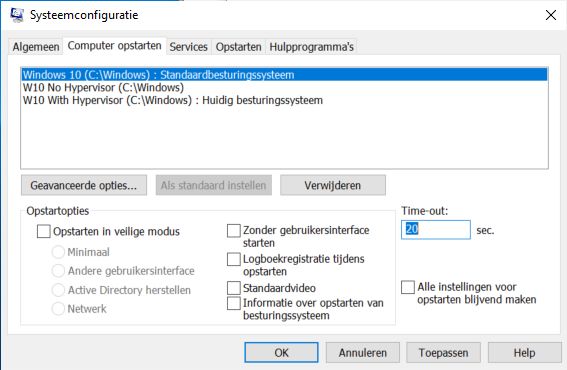Click the Verwijderen button
The width and height of the screenshot is (567, 370).
[x=333, y=185]
